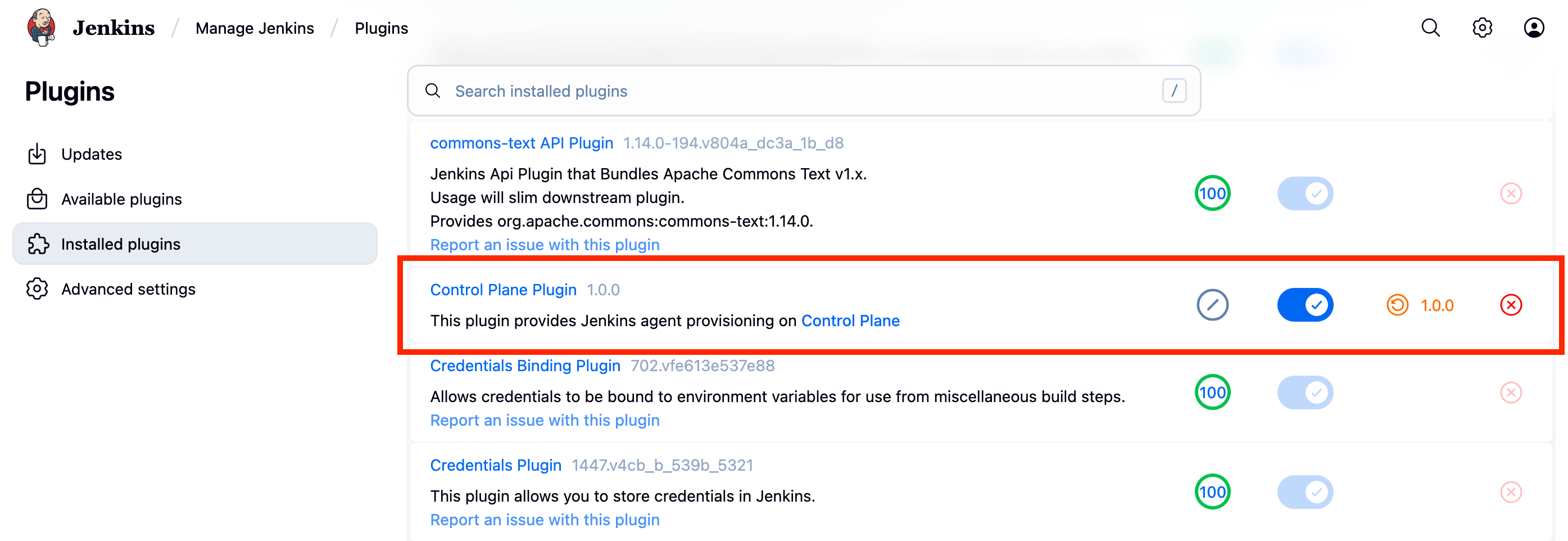
Task: Open Credentials Binding Plugin link
Action: click(525, 366)
